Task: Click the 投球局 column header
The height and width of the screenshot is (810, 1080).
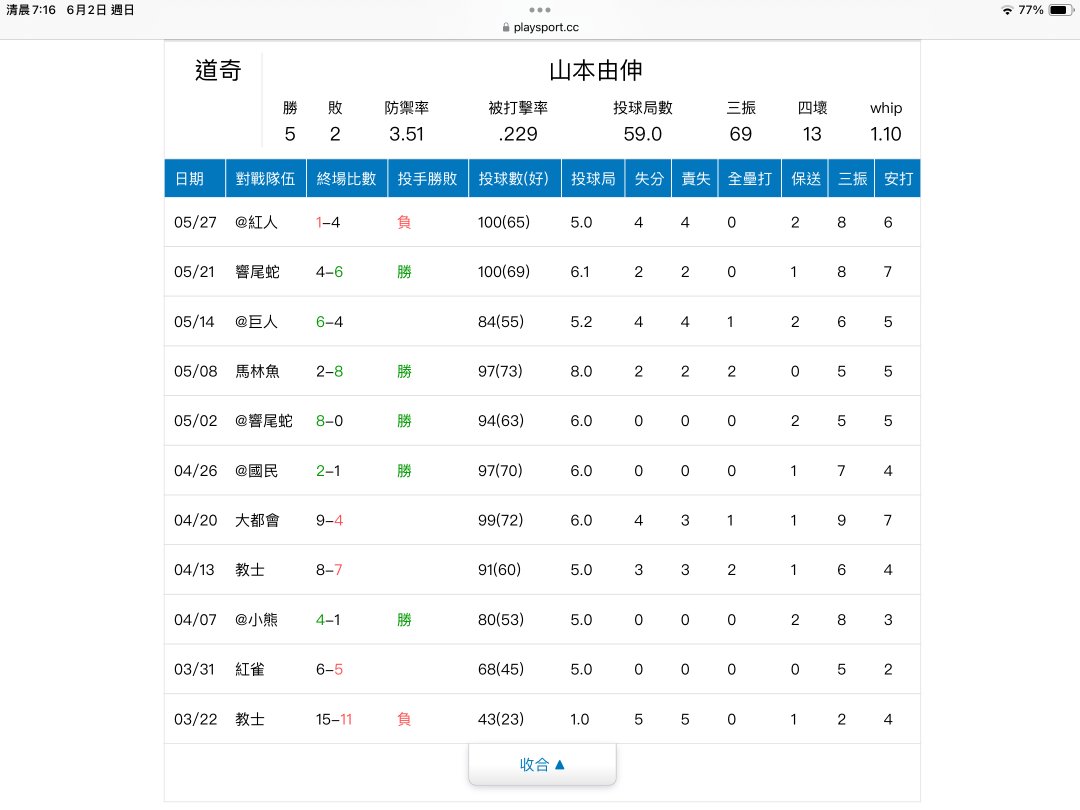Action: (593, 179)
